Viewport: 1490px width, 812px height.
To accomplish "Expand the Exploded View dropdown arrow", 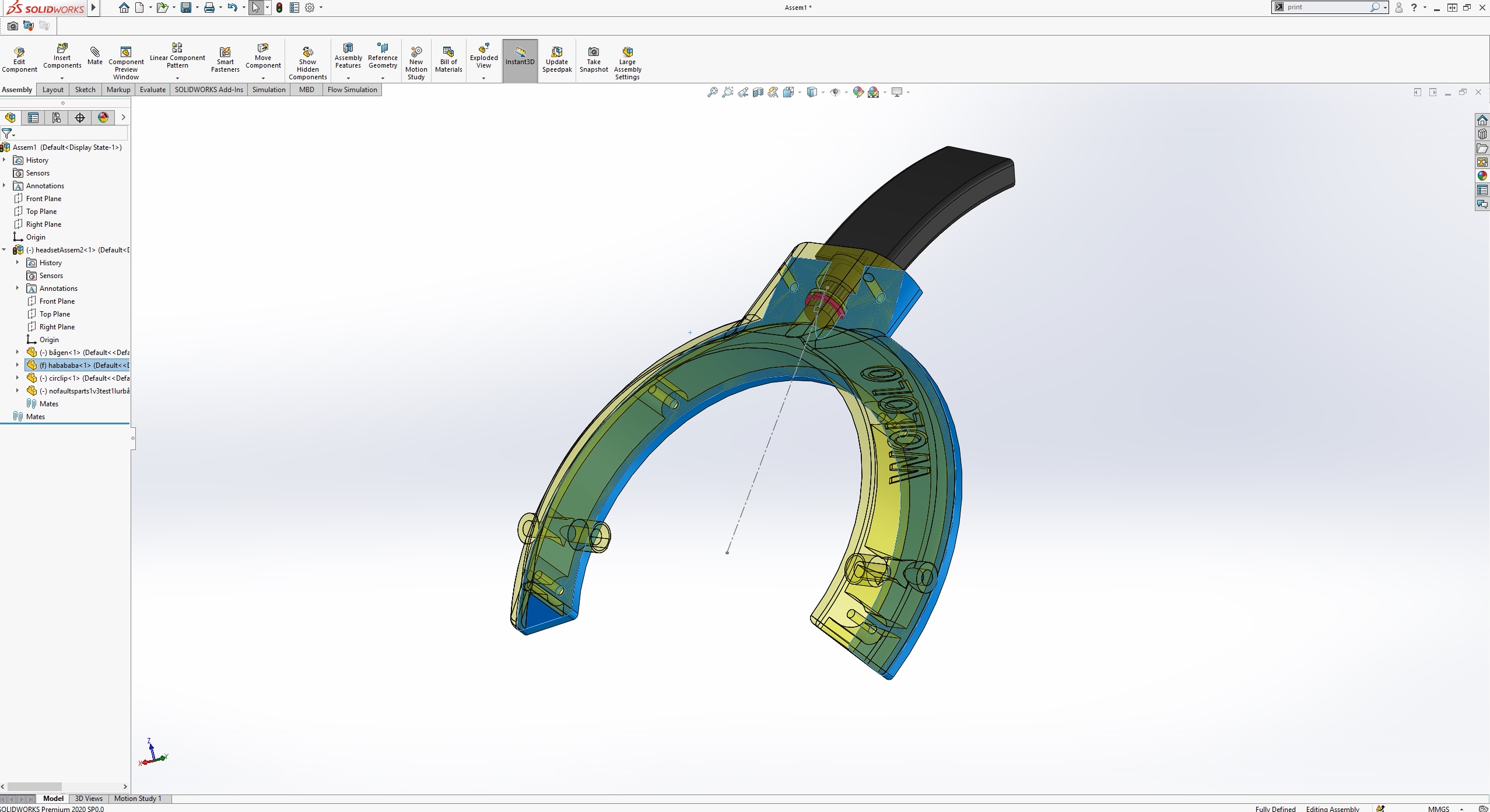I will coord(484,78).
